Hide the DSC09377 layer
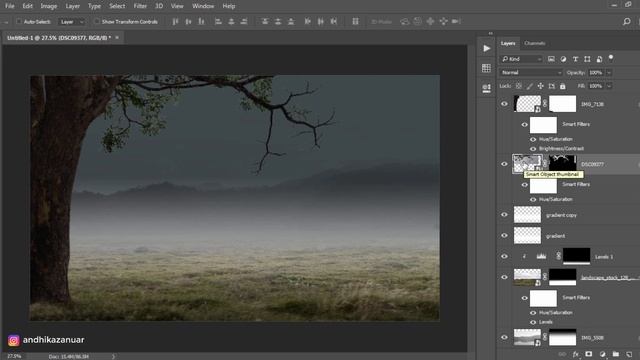Viewport: 640px width, 360px height. (x=504, y=164)
